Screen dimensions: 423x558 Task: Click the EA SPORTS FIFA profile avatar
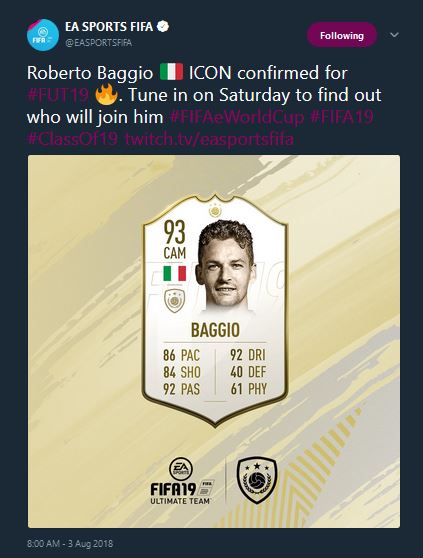[x=43, y=35]
